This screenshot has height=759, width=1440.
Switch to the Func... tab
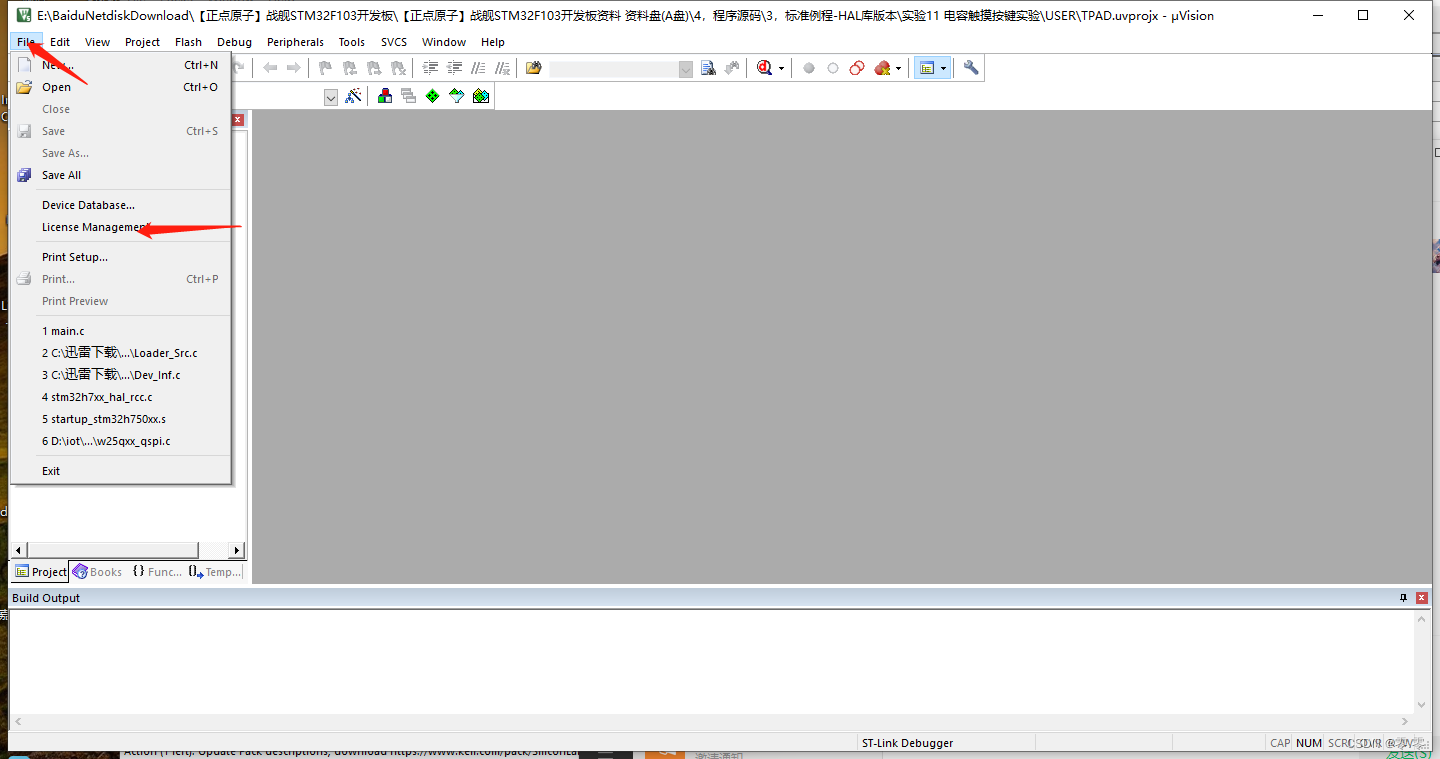point(156,572)
